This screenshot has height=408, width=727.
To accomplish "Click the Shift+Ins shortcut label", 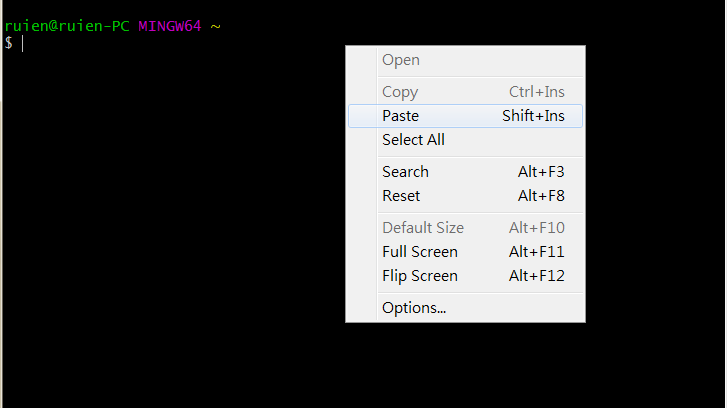I will [533, 116].
